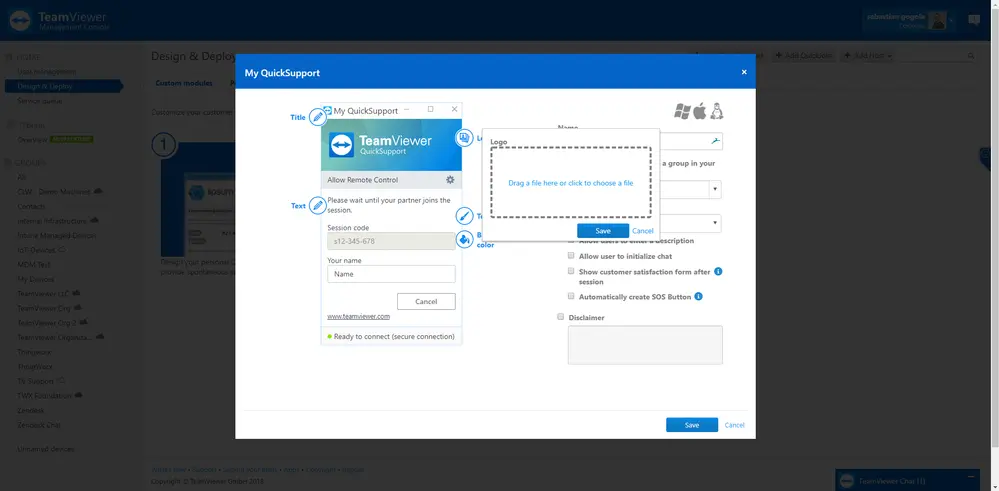Image resolution: width=999 pixels, height=491 pixels.
Task: Enable Allow user to initialize chat
Action: [571, 256]
